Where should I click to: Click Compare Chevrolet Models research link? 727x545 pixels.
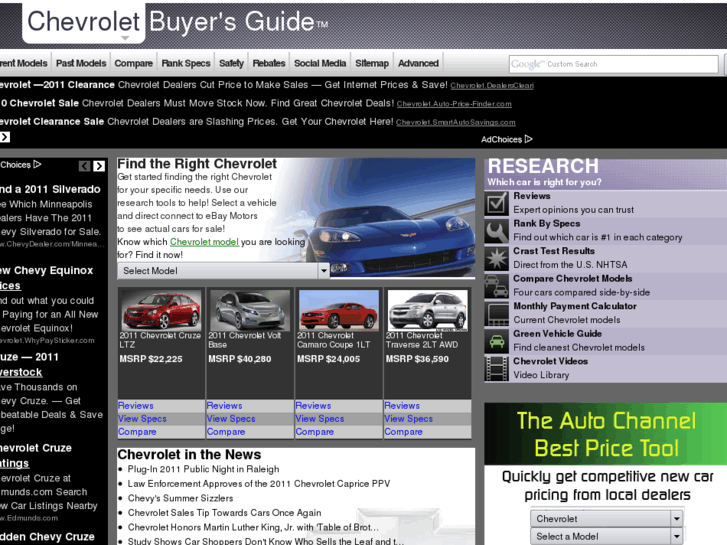click(573, 279)
